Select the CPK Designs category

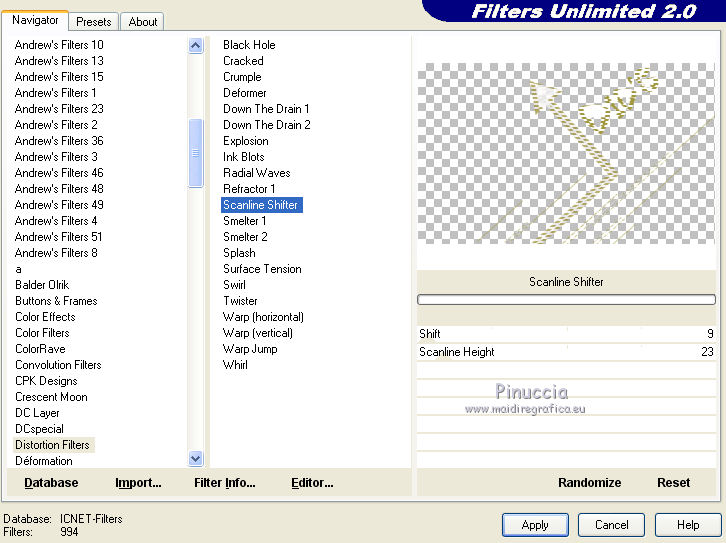pyautogui.click(x=46, y=381)
